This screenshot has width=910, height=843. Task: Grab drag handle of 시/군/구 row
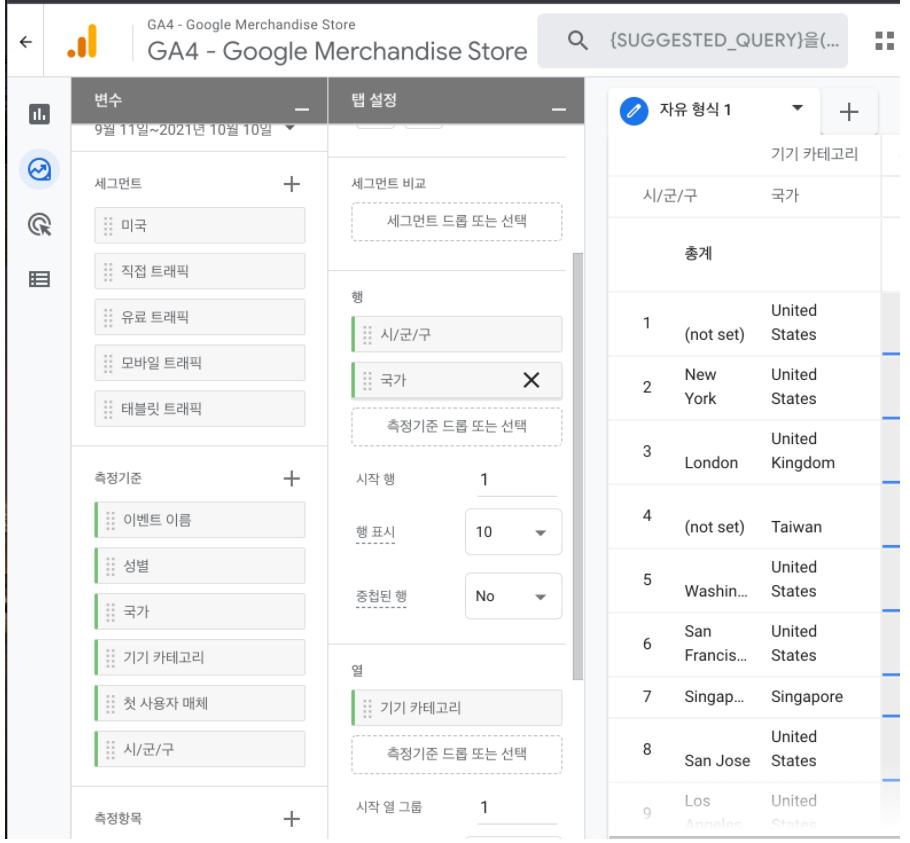click(367, 335)
